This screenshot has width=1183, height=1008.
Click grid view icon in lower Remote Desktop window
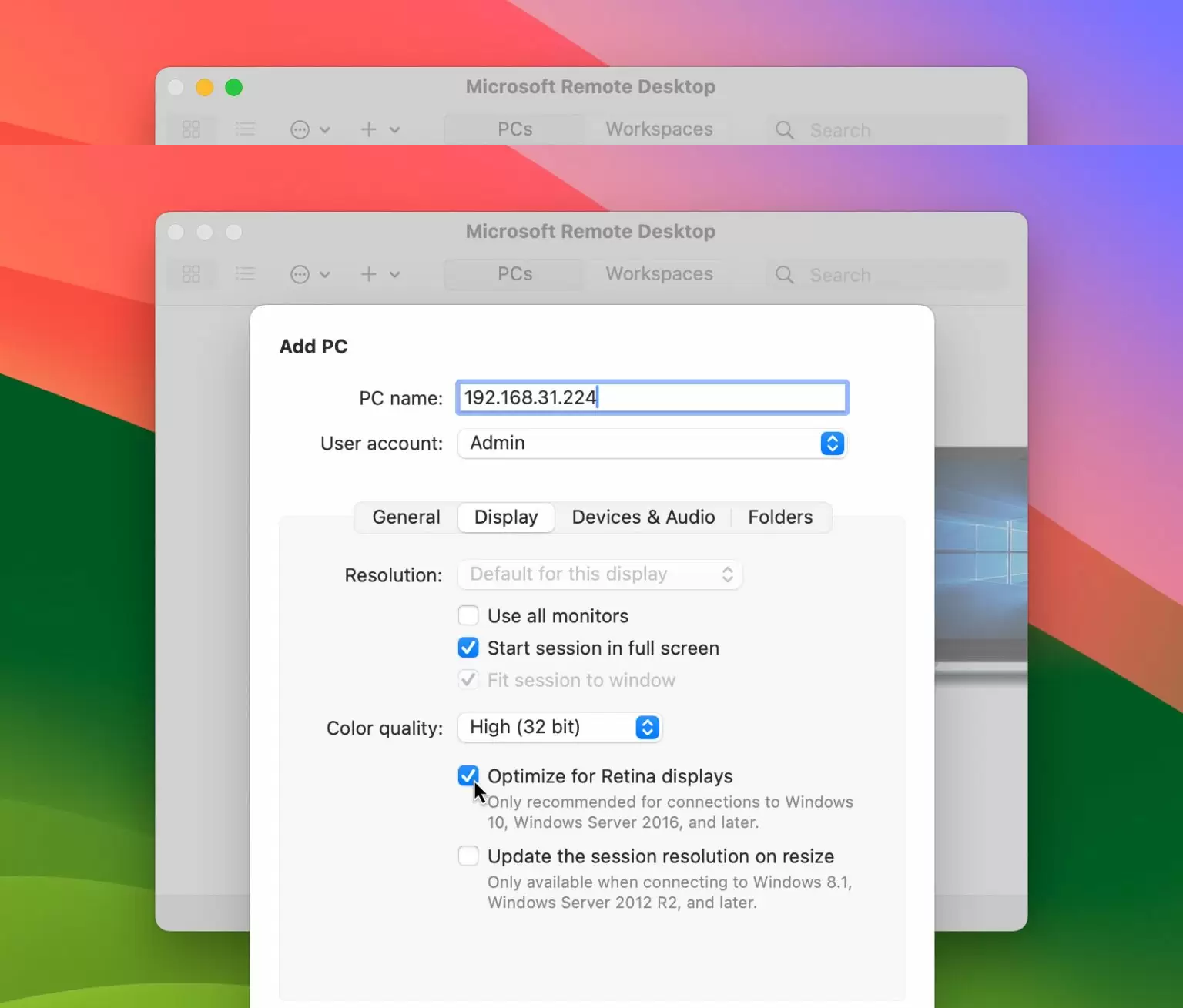click(191, 274)
